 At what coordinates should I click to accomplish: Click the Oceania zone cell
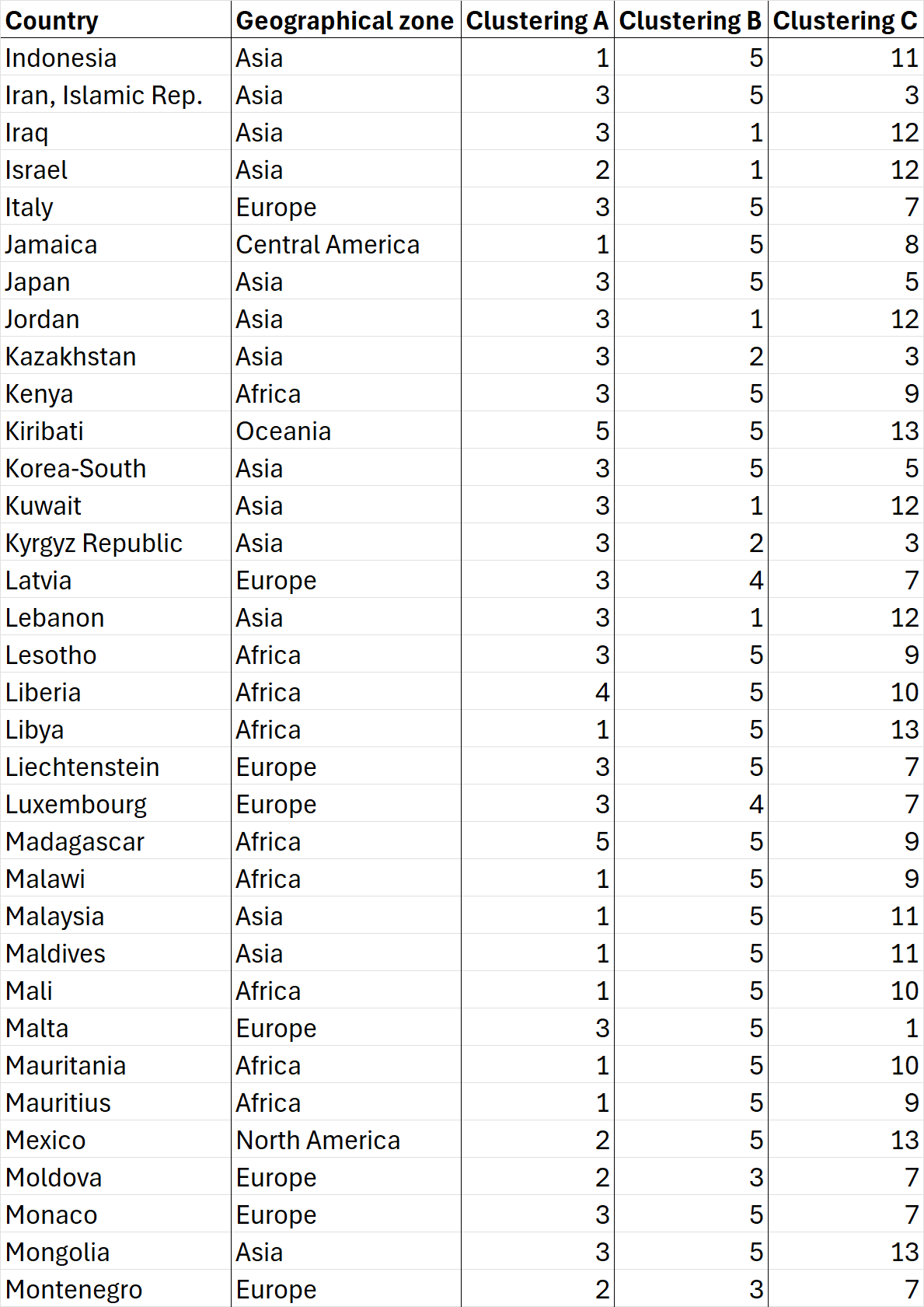coord(284,432)
